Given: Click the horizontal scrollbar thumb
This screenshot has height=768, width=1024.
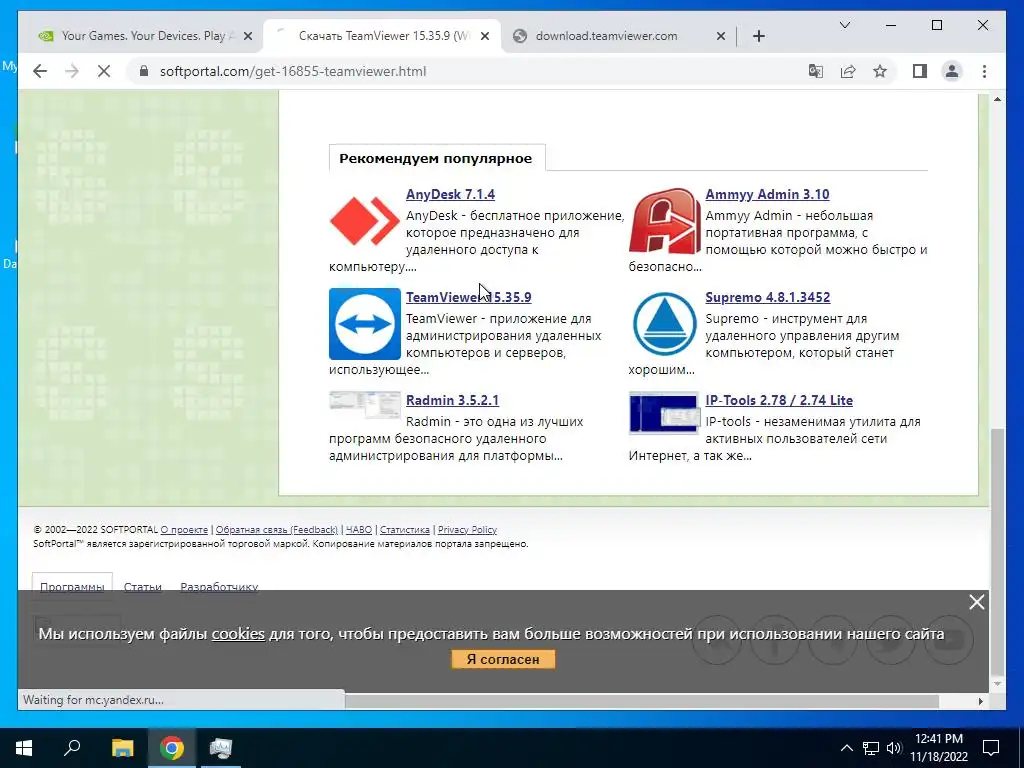Looking at the screenshot, I should (x=642, y=701).
